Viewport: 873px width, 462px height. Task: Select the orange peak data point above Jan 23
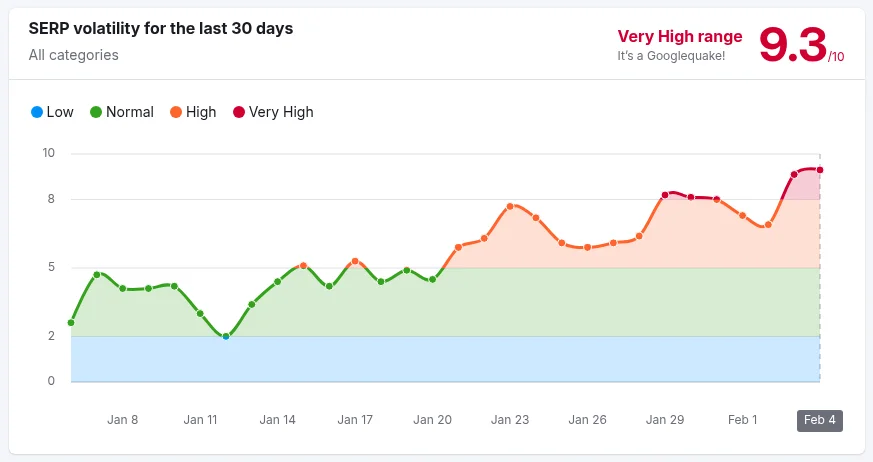click(x=510, y=206)
